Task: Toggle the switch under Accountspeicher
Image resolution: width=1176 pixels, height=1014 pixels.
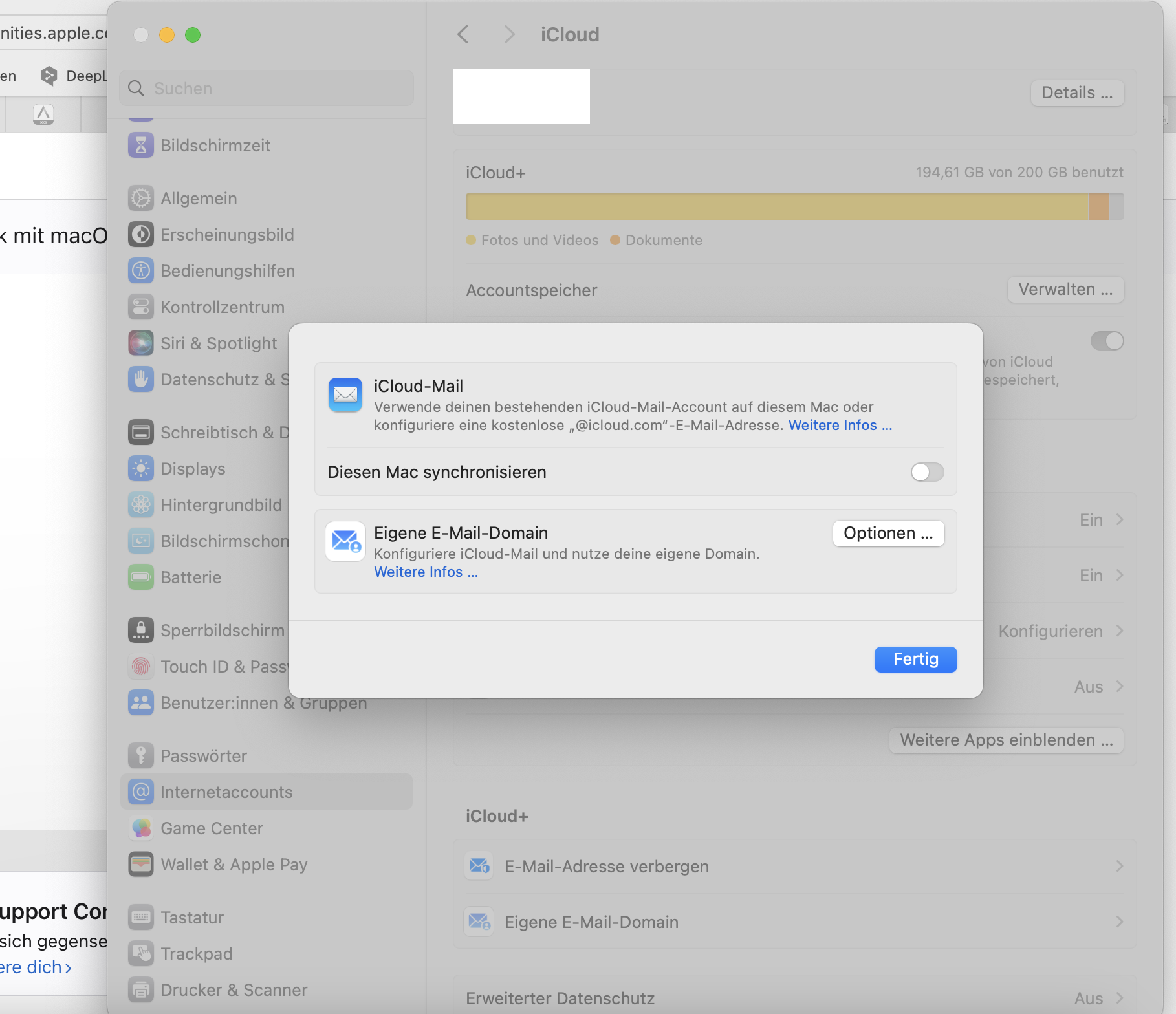Action: (x=1107, y=341)
